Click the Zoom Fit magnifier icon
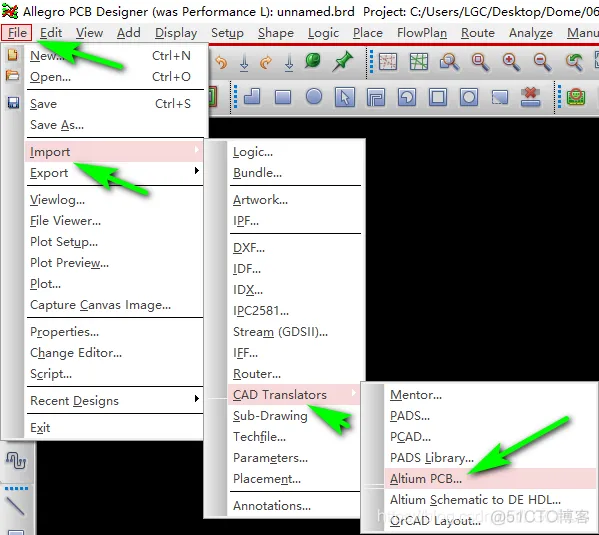The width and height of the screenshot is (599, 535). (x=449, y=62)
